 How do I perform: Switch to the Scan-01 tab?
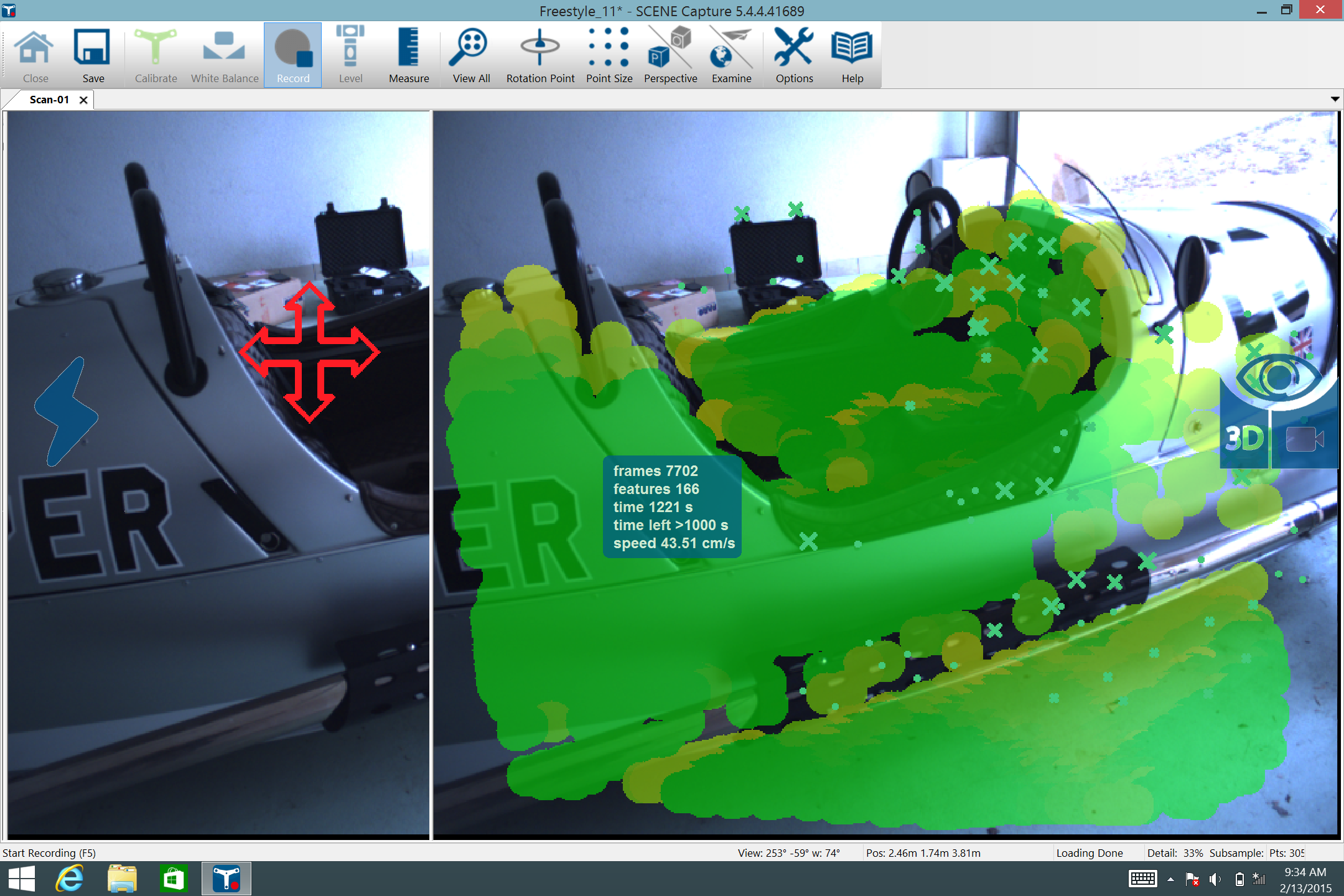(49, 100)
